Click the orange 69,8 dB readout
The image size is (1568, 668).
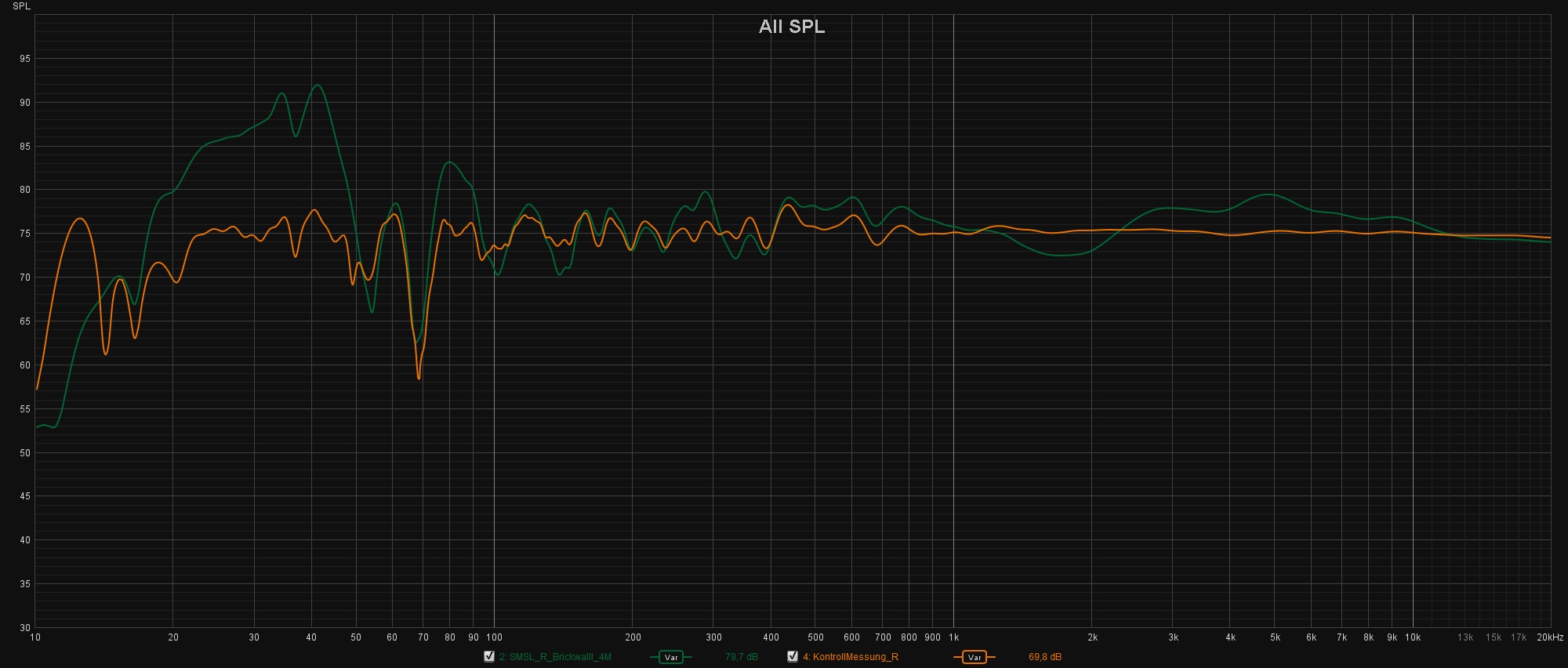pyautogui.click(x=1045, y=657)
